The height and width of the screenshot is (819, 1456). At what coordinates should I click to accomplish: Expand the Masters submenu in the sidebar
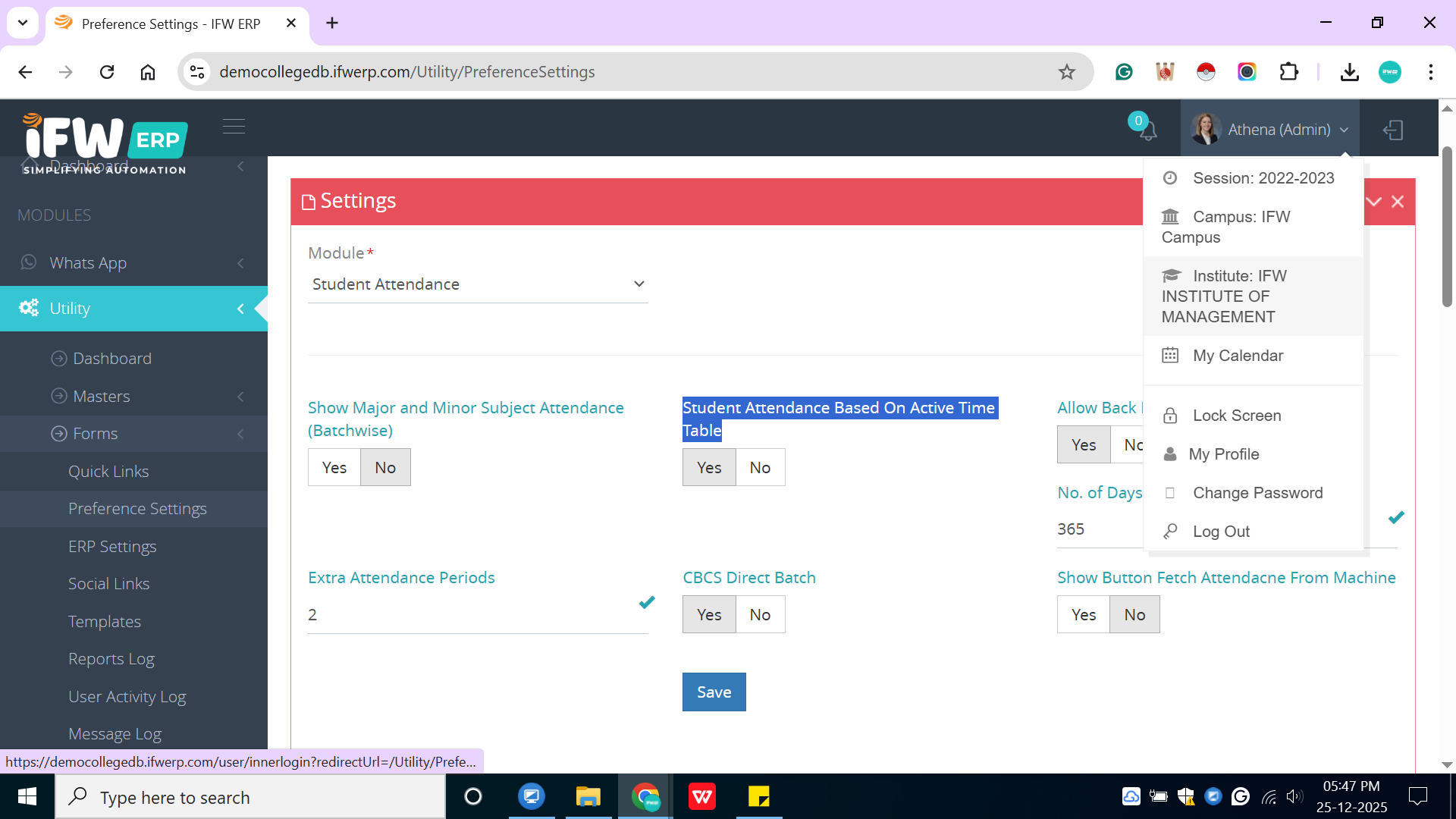[x=102, y=397]
